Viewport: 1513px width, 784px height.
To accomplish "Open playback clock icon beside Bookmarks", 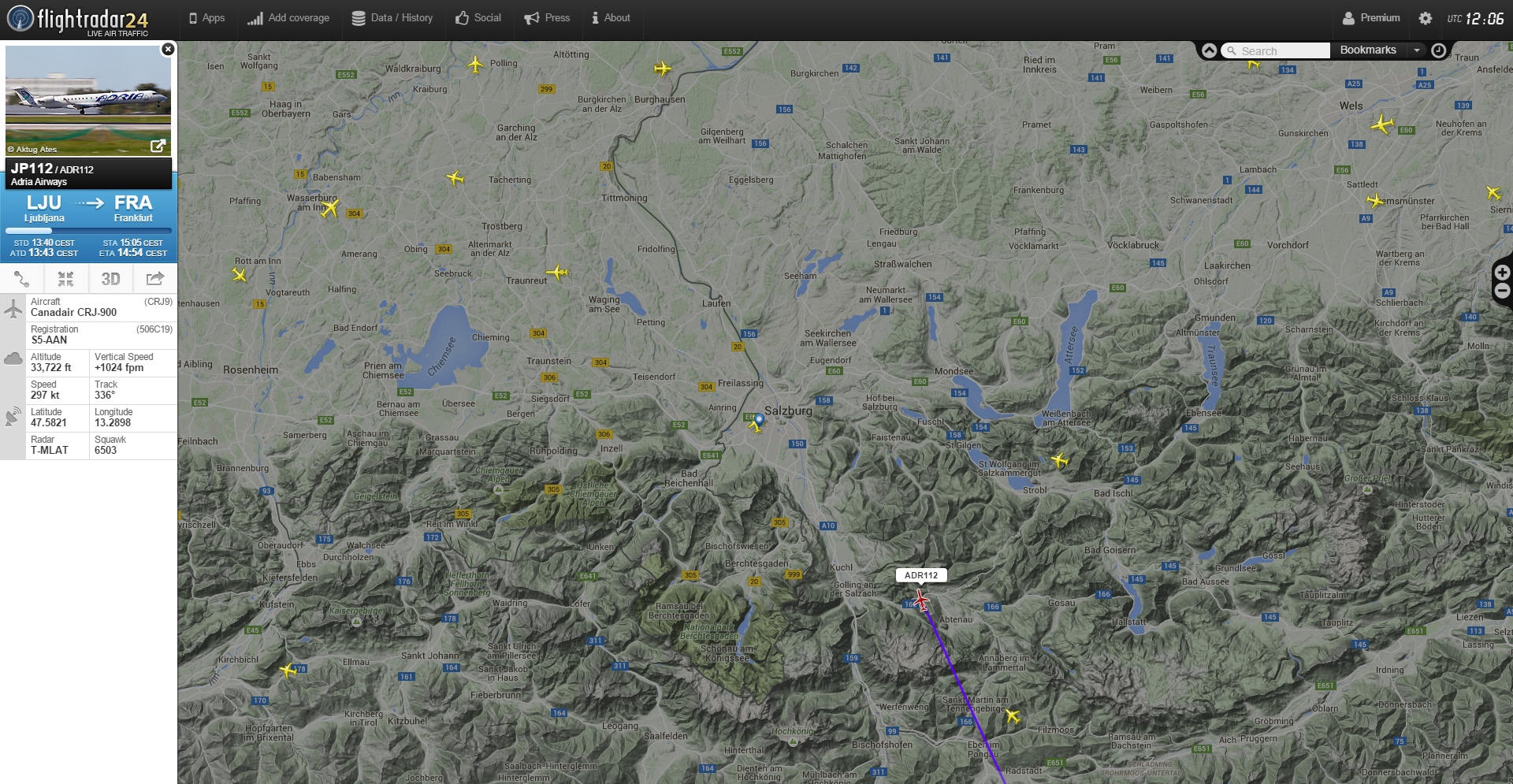I will tap(1438, 50).
